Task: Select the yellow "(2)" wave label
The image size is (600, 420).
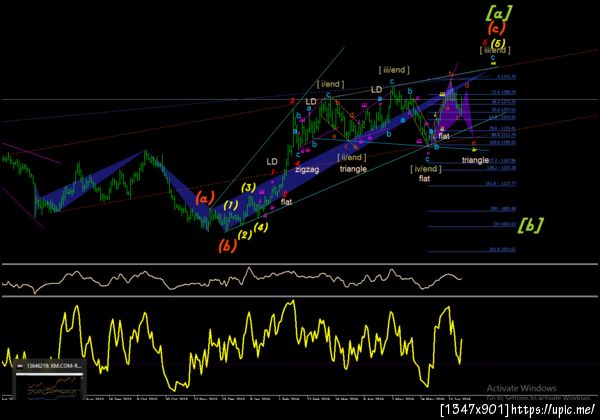Action: pos(245,234)
